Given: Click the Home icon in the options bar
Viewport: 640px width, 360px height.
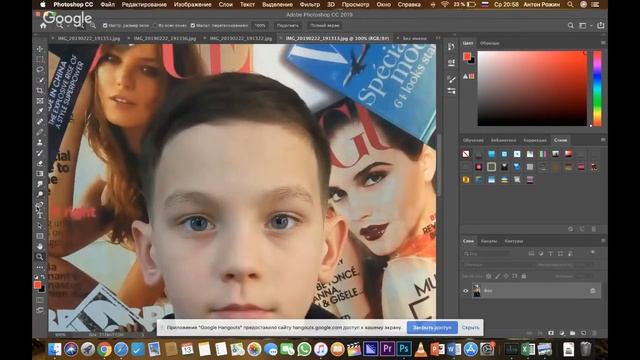Looking at the screenshot, I should click(43, 25).
